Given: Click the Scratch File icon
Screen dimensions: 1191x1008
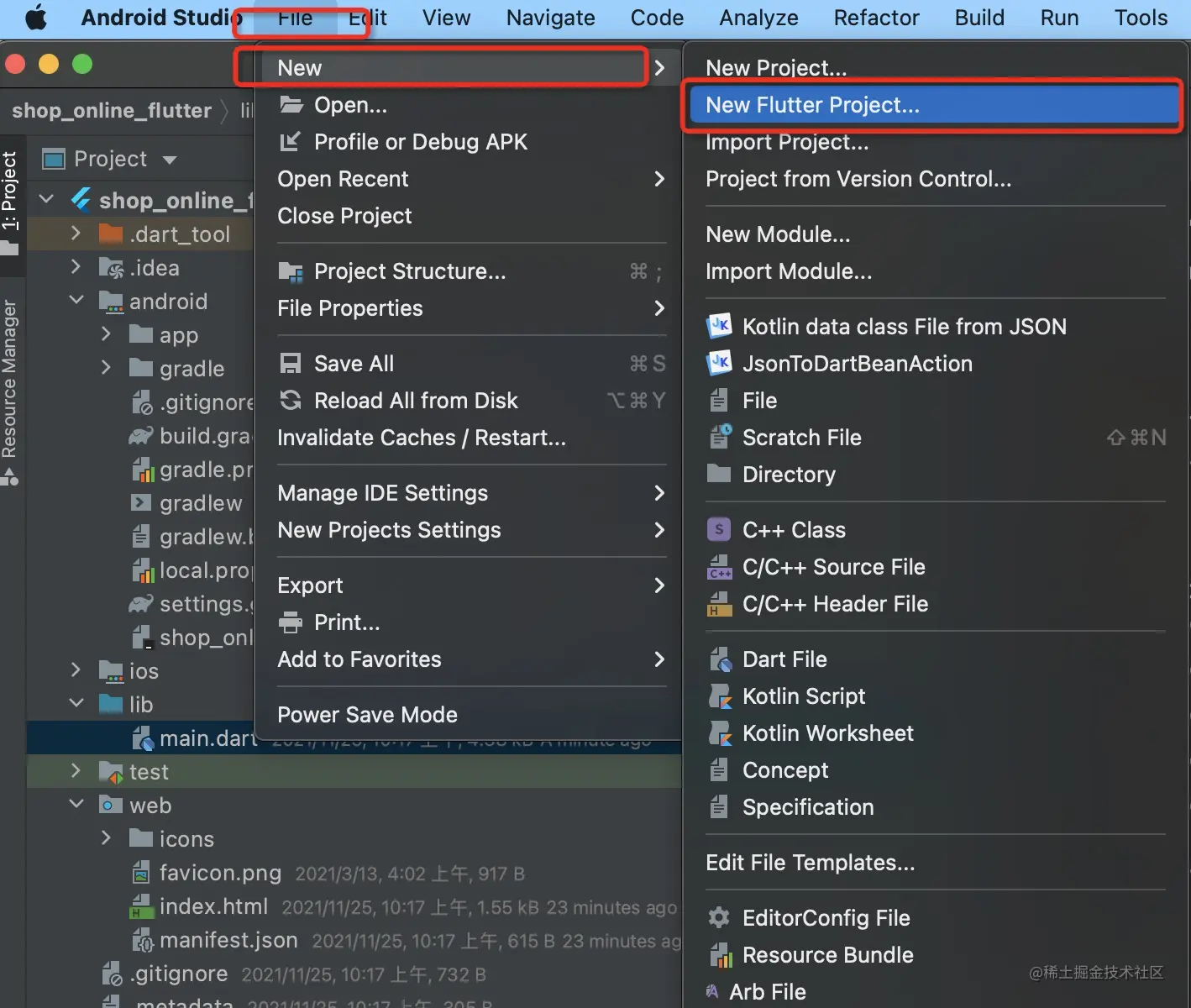Looking at the screenshot, I should pyautogui.click(x=720, y=437).
